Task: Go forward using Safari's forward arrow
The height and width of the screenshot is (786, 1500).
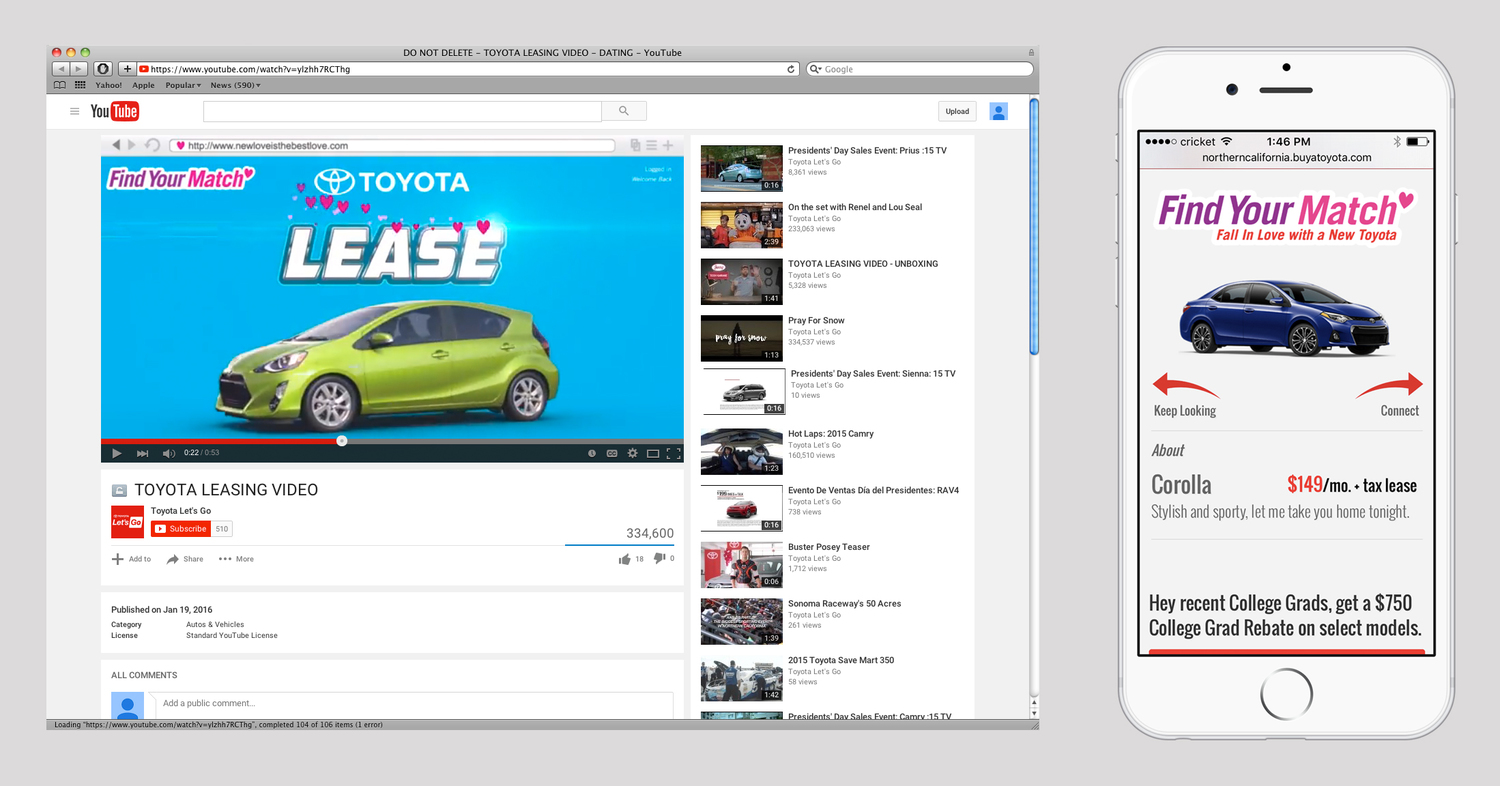Action: [79, 69]
